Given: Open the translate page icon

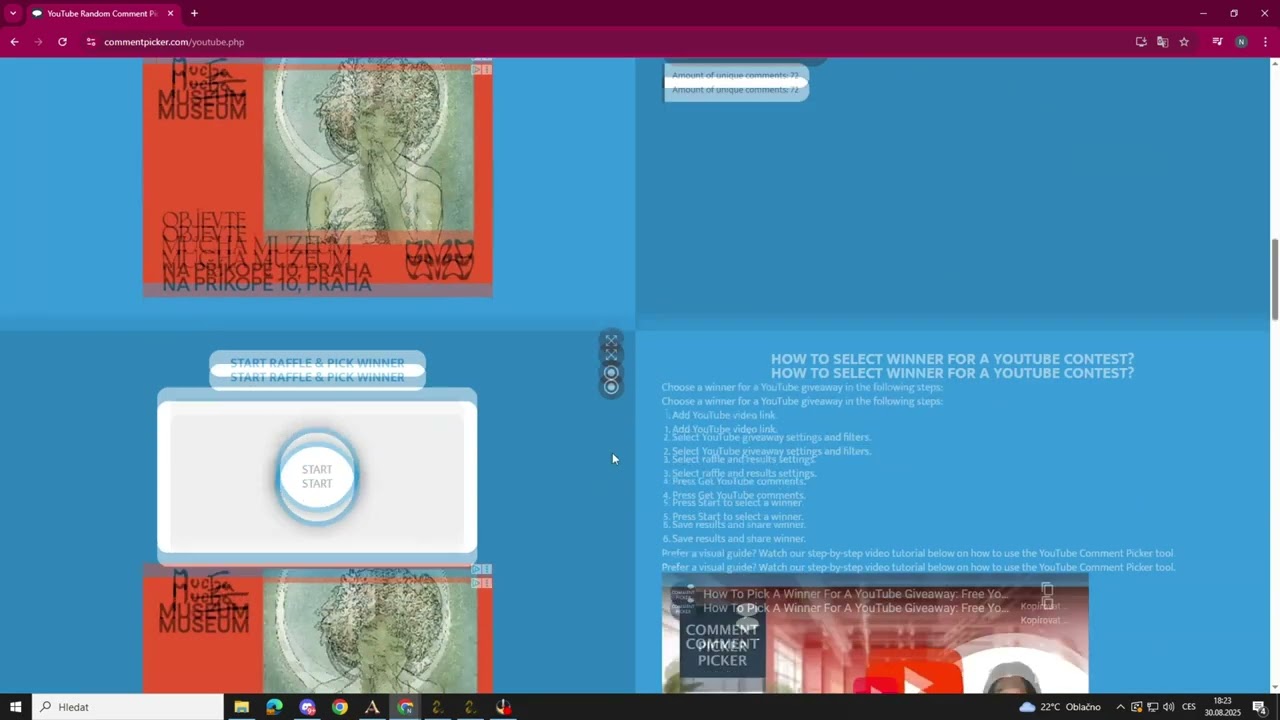Looking at the screenshot, I should 1162,42.
